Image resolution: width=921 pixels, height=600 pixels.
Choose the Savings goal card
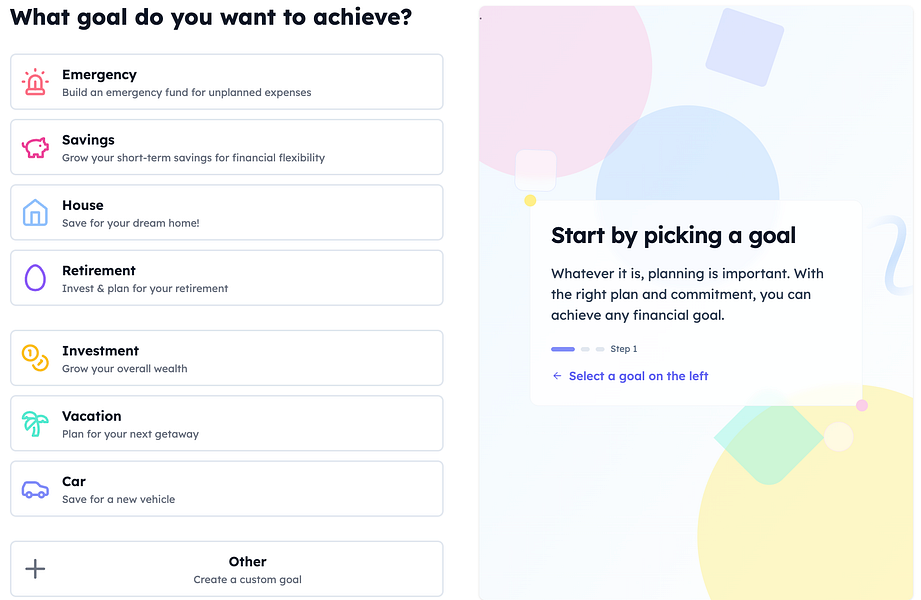(227, 147)
